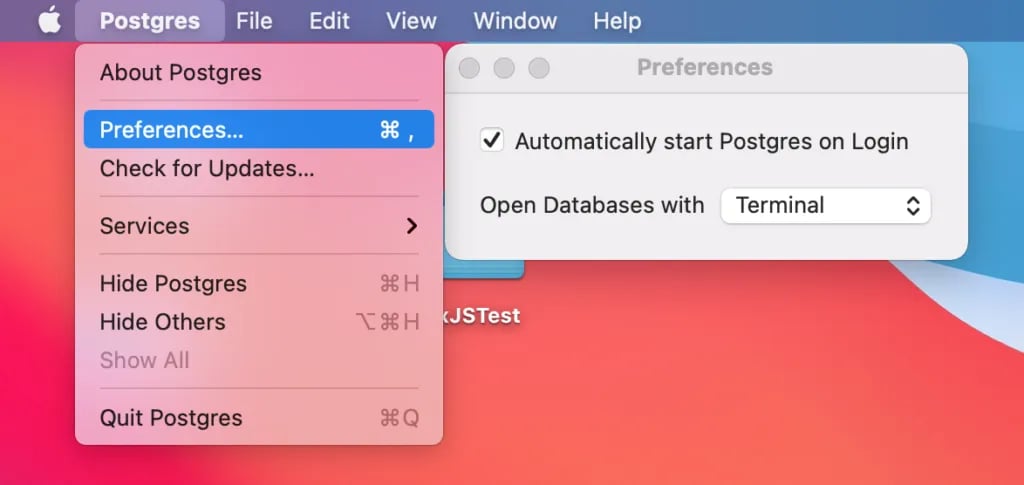Open the View menu
The height and width of the screenshot is (485, 1024).
coord(411,20)
